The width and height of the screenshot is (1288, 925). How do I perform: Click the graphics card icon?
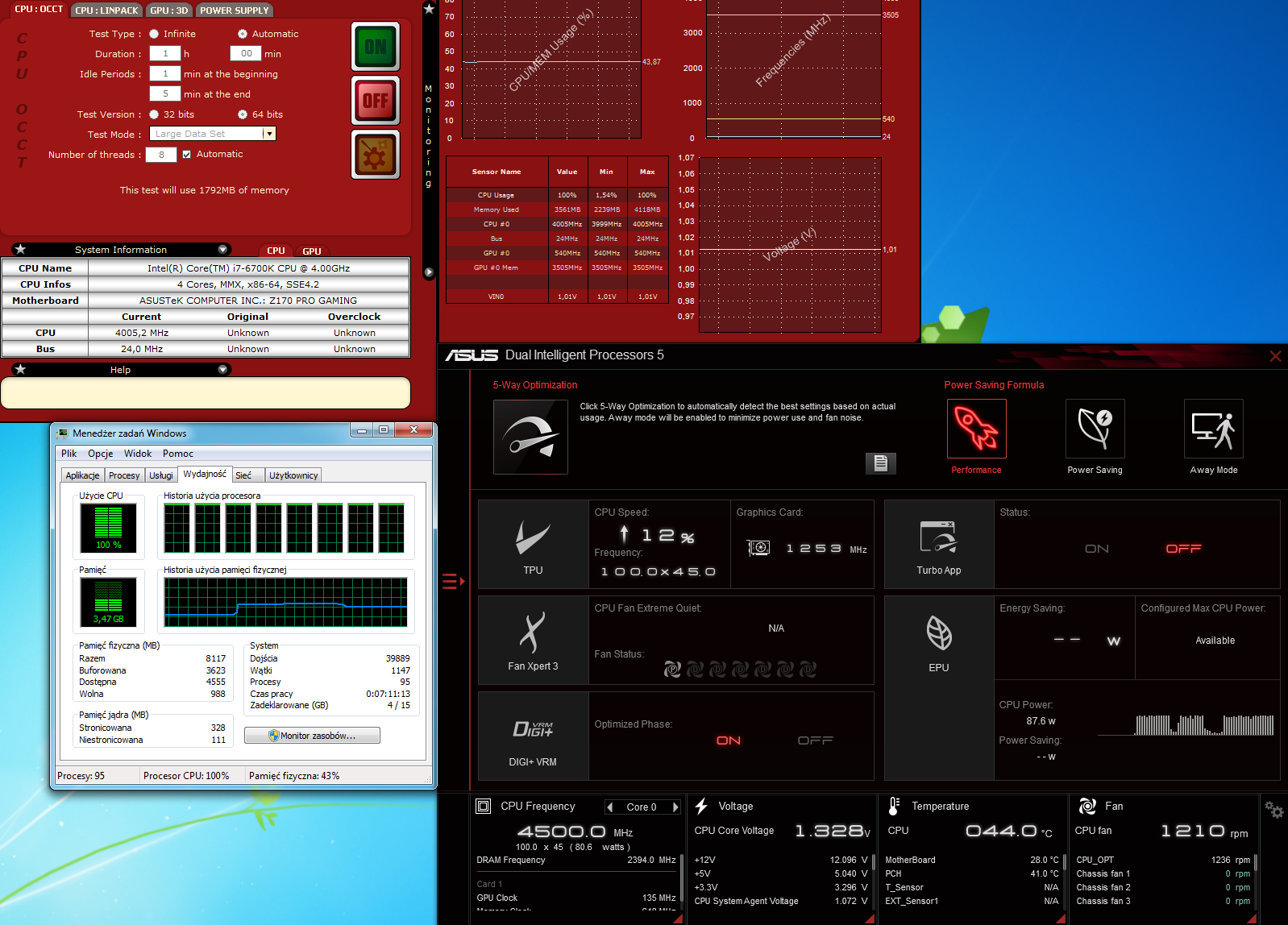(758, 548)
